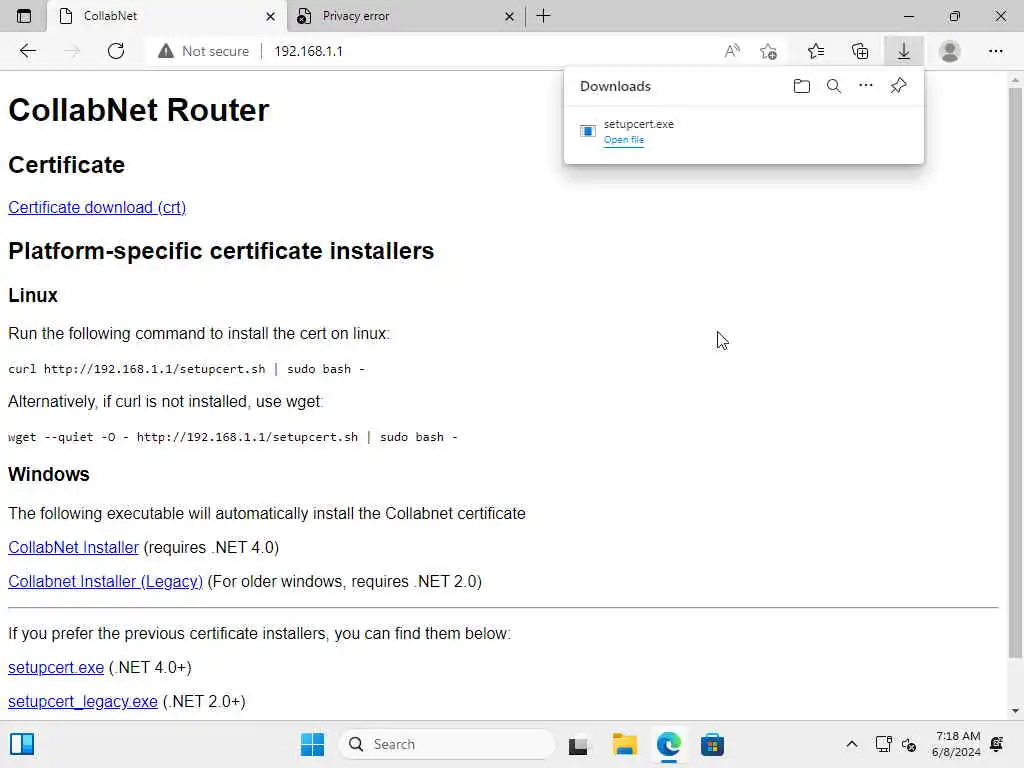1024x768 pixels.
Task: Switch to the Privacy error tab
Action: click(405, 16)
